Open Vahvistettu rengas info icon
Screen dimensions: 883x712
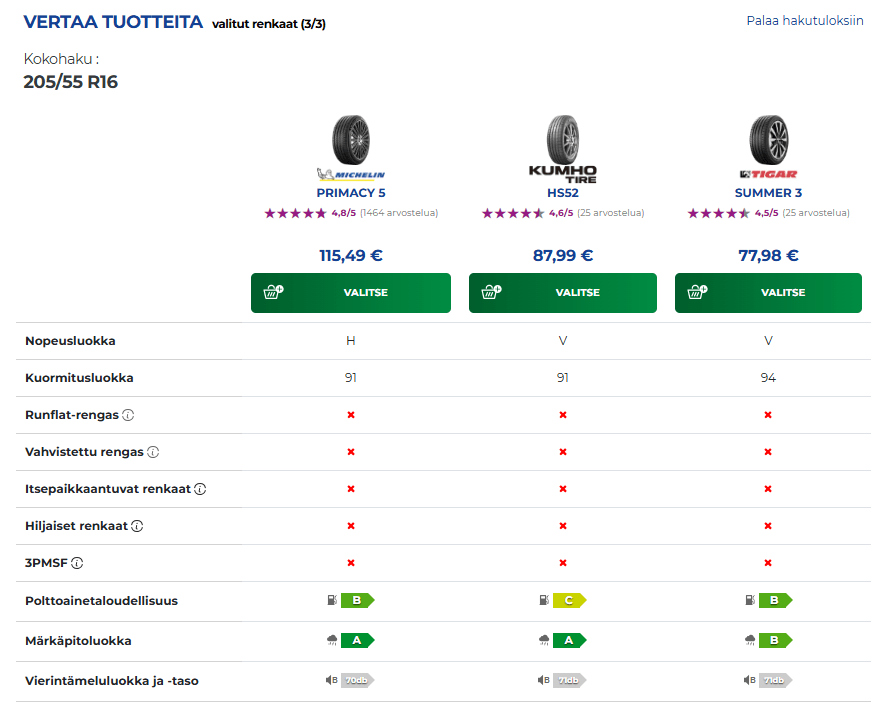tap(153, 452)
